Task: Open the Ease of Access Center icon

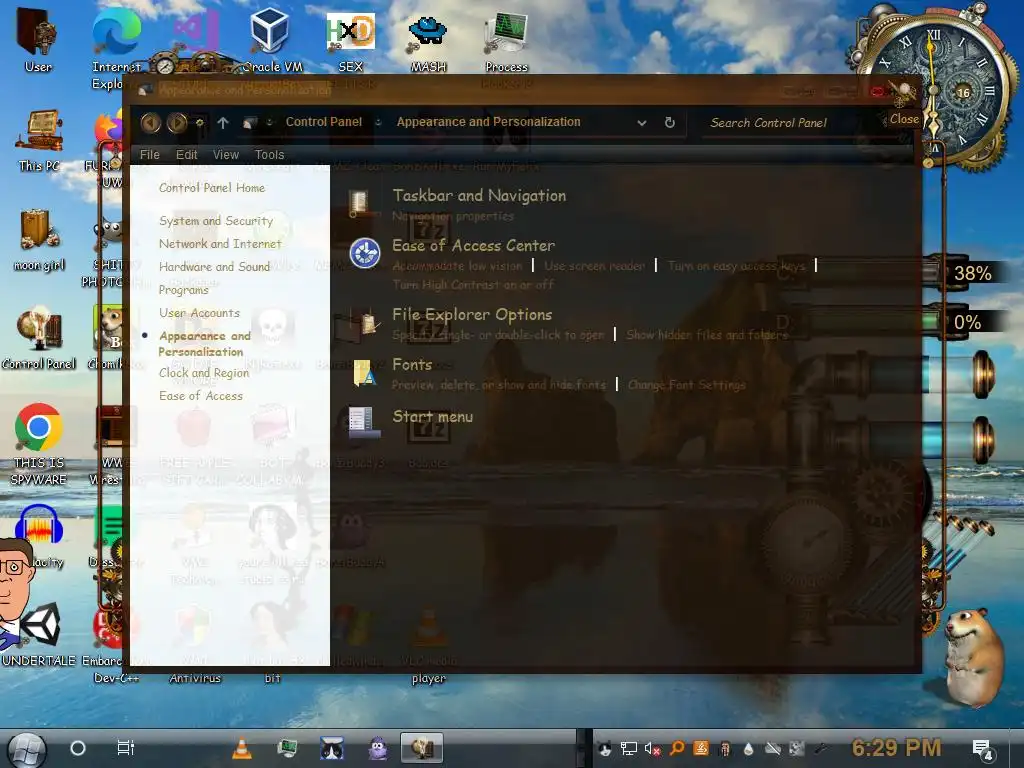Action: point(364,253)
